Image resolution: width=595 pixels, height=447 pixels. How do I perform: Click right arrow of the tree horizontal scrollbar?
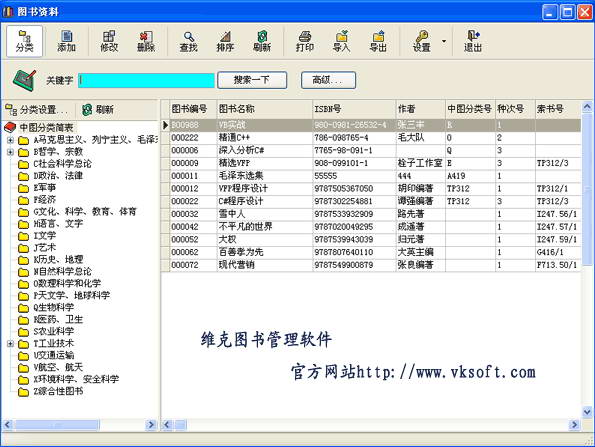pos(151,425)
